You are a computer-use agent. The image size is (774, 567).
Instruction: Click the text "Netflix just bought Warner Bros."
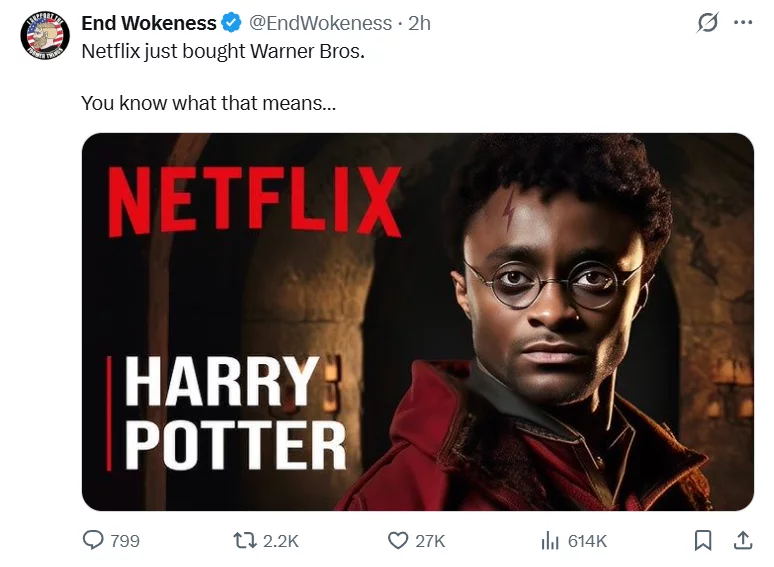(x=223, y=50)
